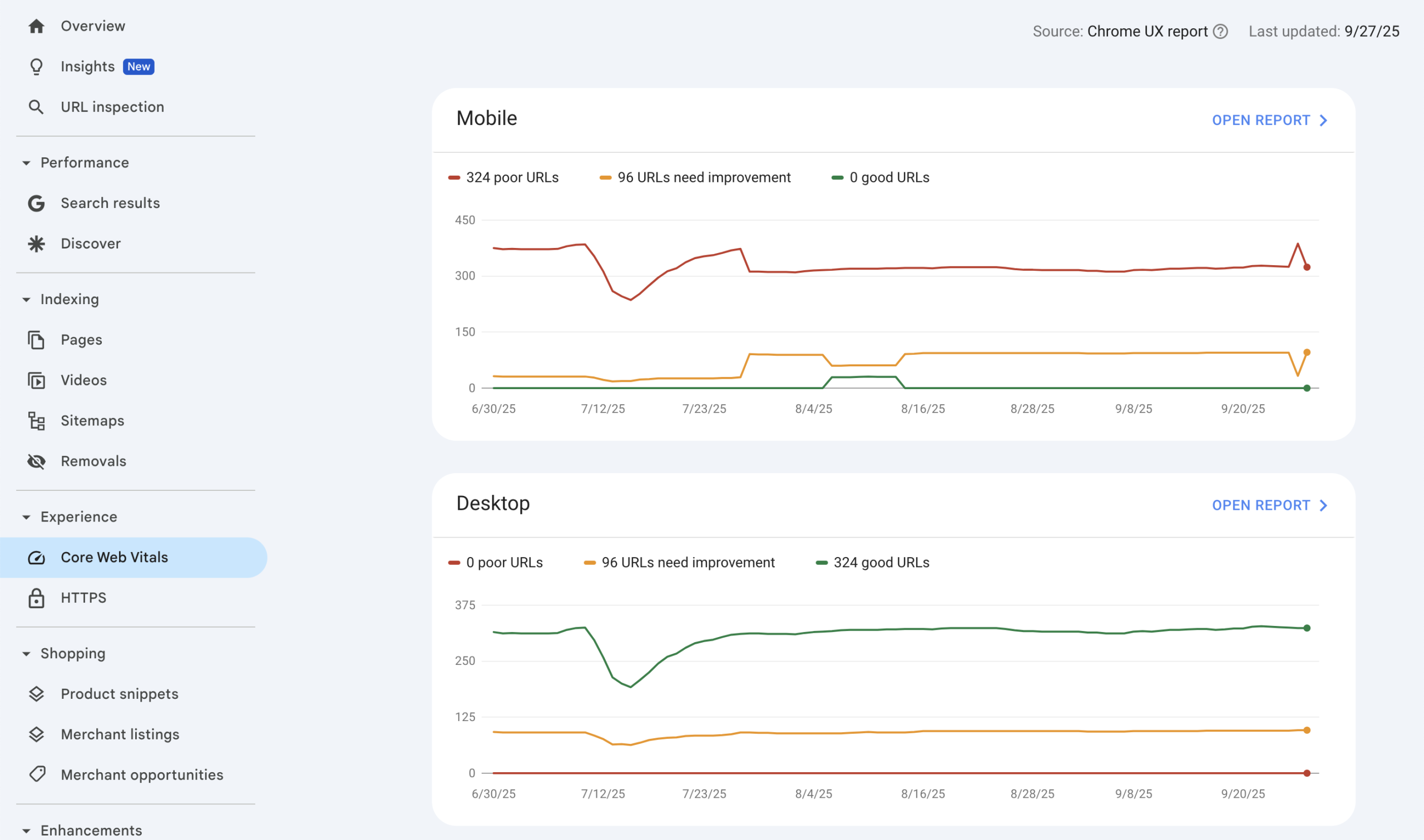Open Discover via its asterisk icon

(36, 244)
